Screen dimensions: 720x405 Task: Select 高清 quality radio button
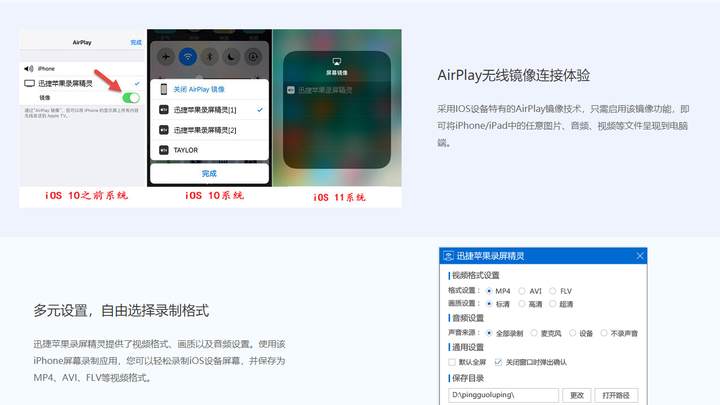522,304
